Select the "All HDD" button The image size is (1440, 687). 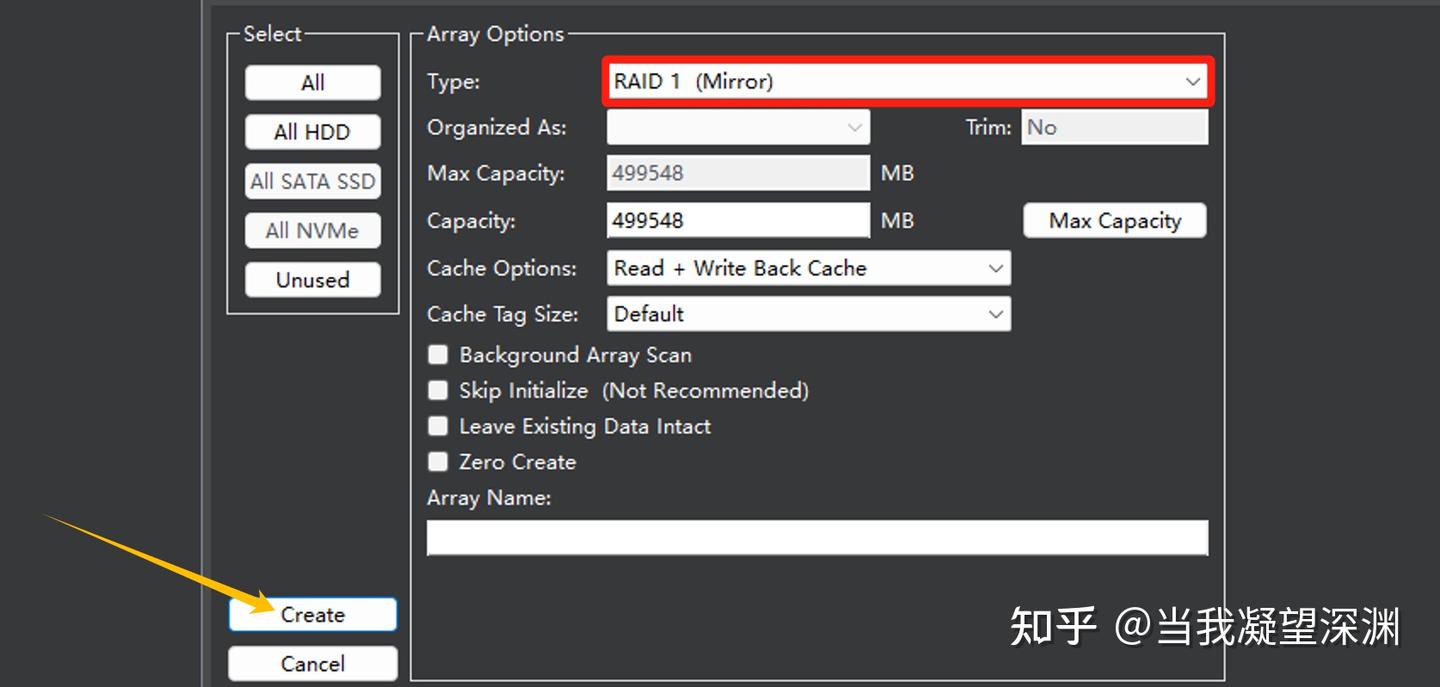[312, 131]
